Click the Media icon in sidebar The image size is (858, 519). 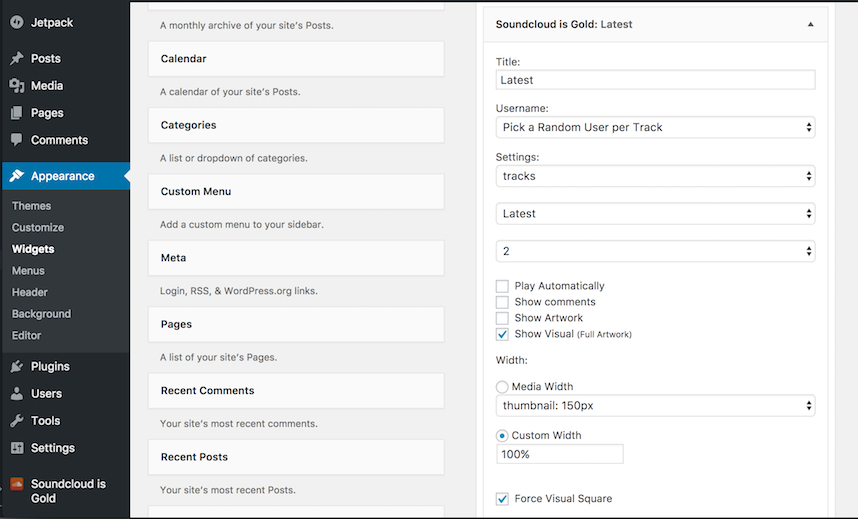(17, 85)
